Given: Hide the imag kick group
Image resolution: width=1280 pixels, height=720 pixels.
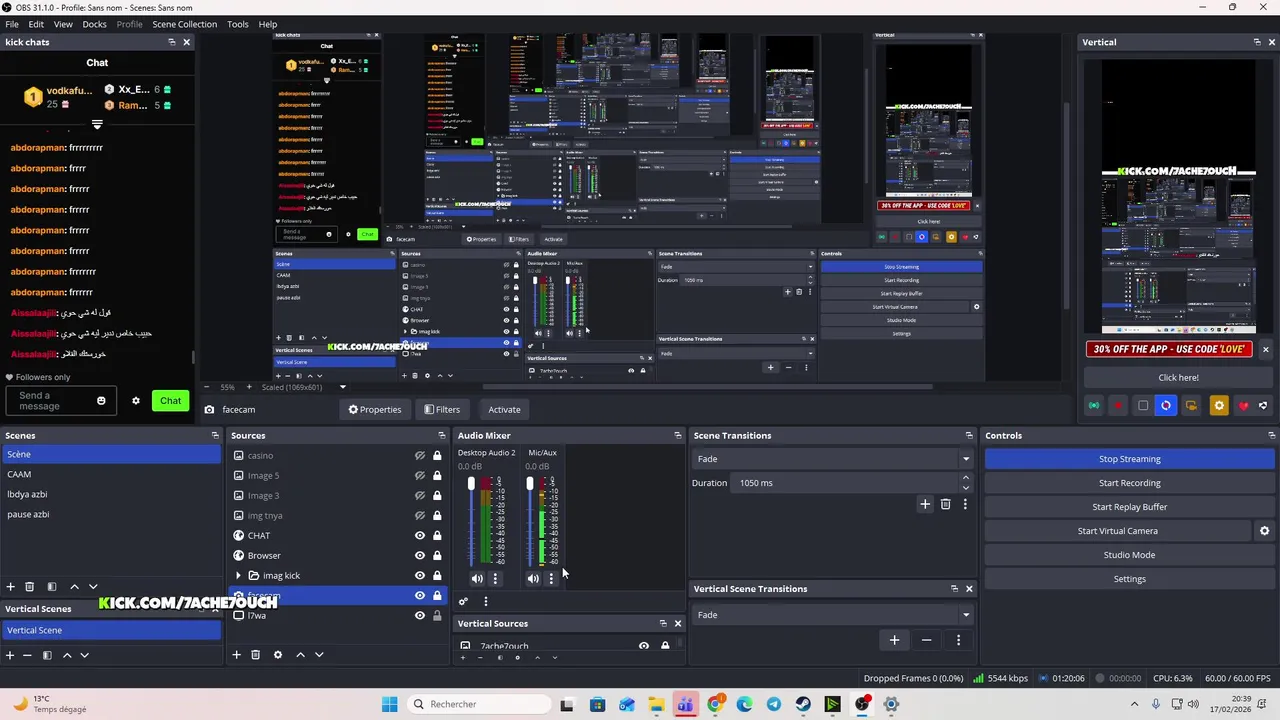Looking at the screenshot, I should (420, 575).
